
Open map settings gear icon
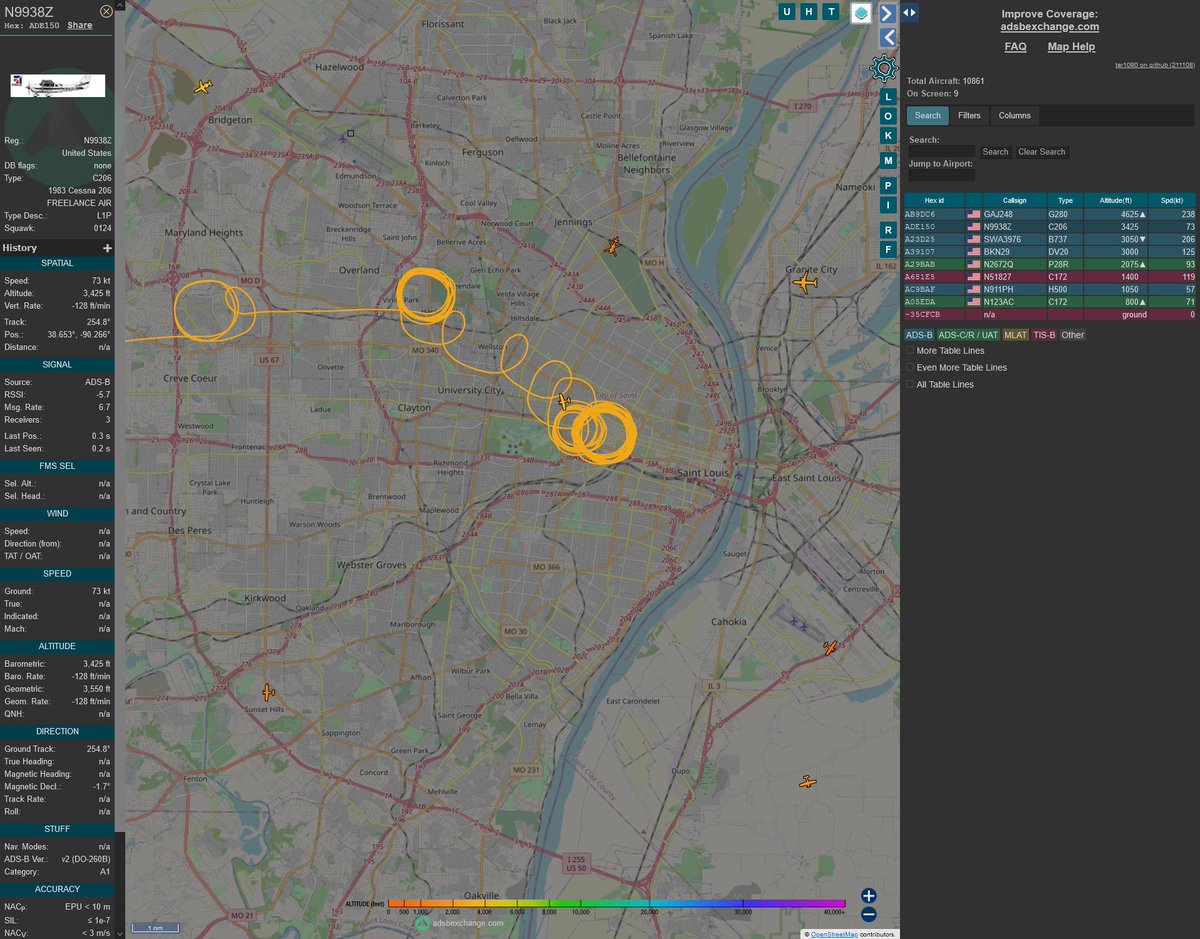point(884,68)
